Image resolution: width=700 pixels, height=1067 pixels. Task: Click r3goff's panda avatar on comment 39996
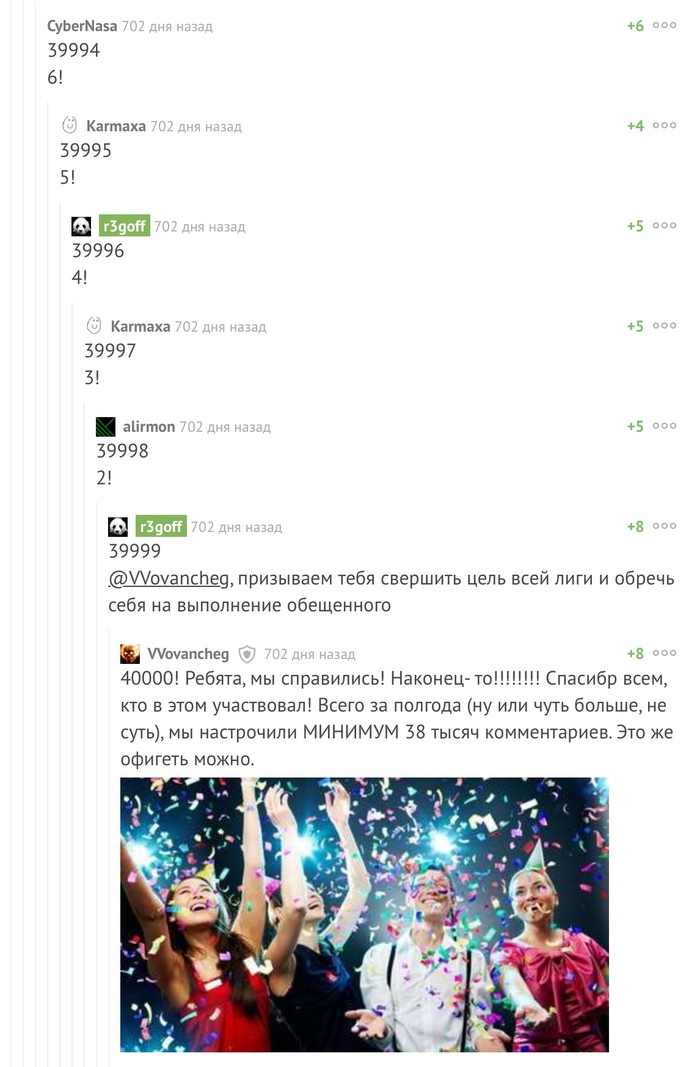81,226
